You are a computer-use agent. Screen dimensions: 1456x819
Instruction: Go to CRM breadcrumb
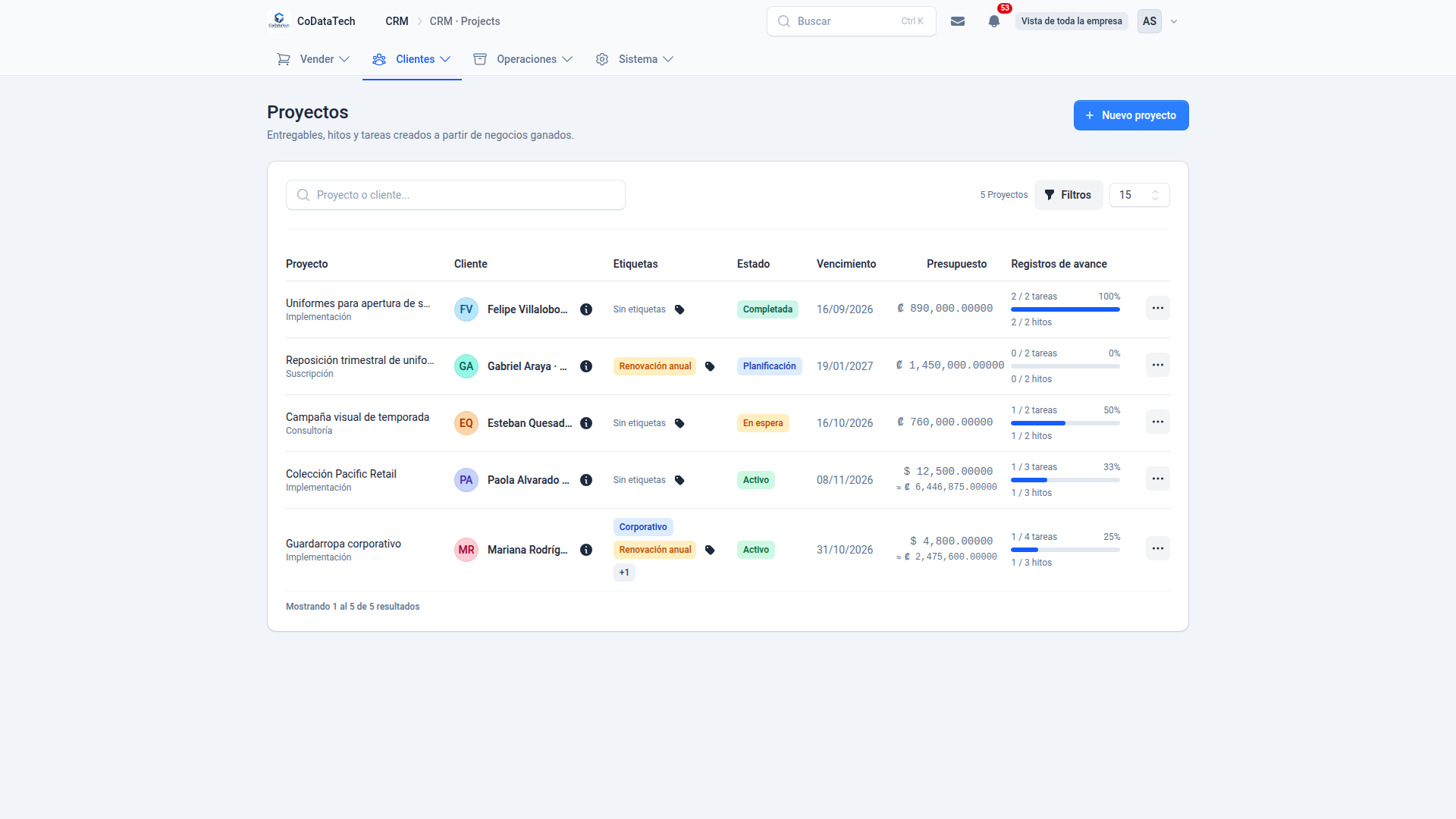(397, 21)
